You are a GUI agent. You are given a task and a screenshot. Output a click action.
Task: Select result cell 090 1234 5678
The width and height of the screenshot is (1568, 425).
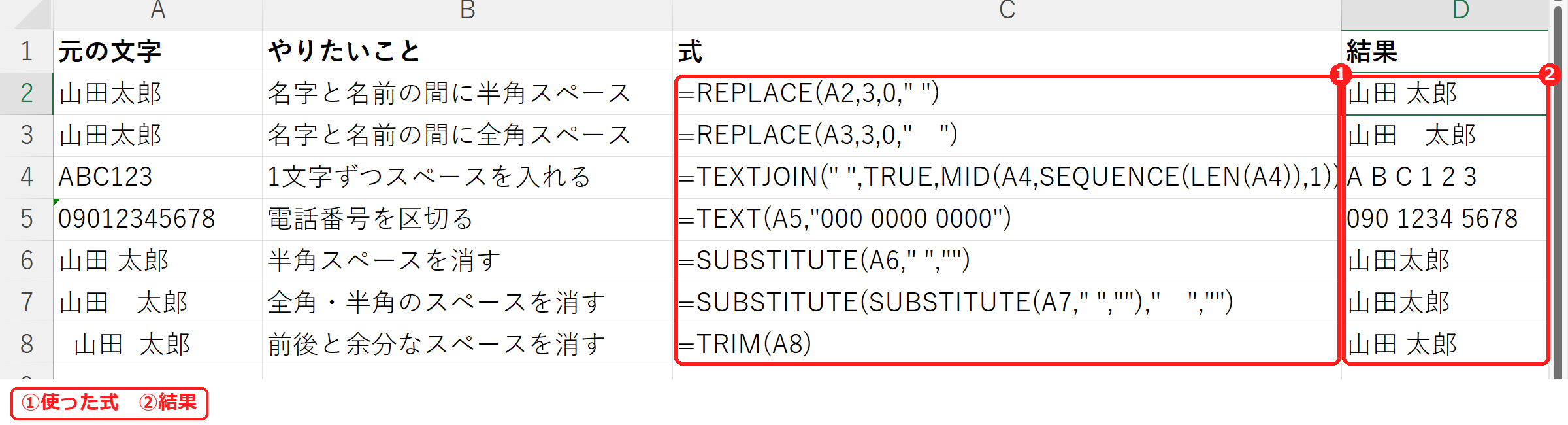(x=1445, y=219)
